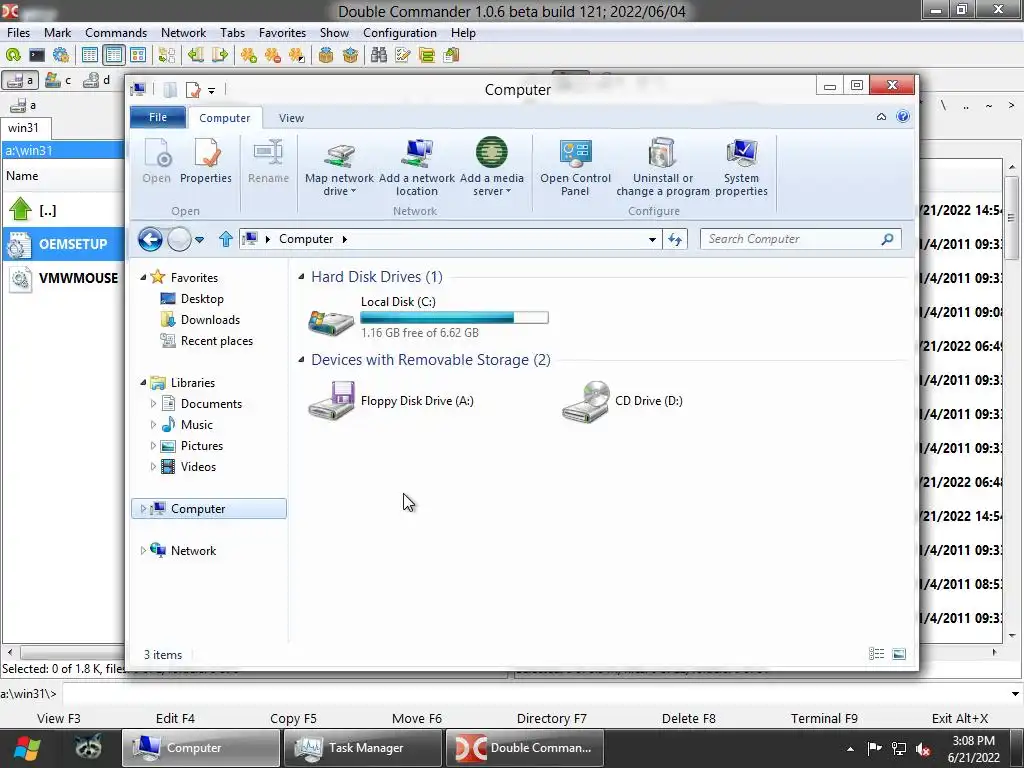1024x768 pixels.
Task: Open the address bar history dropdown
Action: pyautogui.click(x=652, y=240)
